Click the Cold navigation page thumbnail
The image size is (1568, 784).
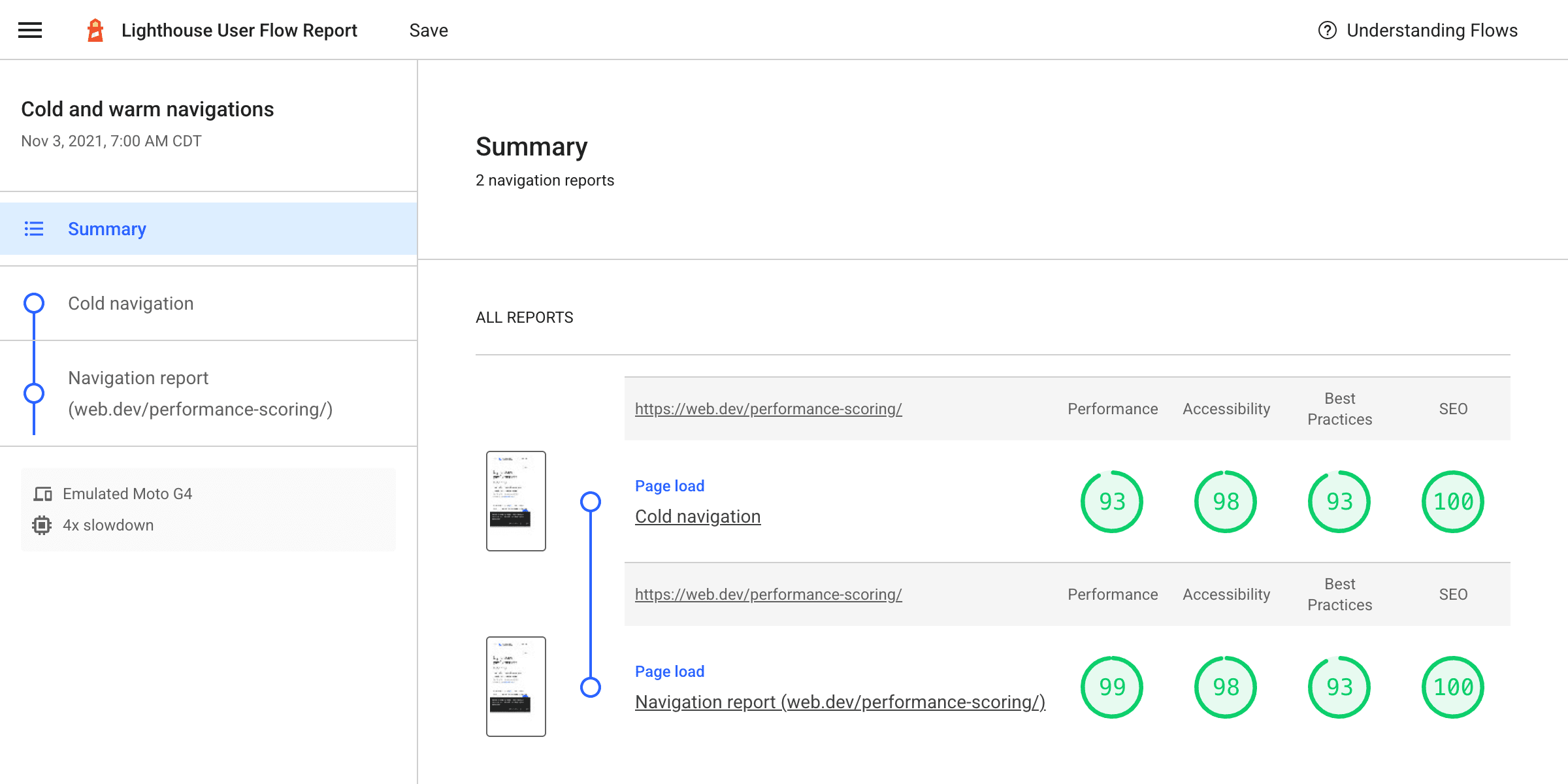click(516, 500)
